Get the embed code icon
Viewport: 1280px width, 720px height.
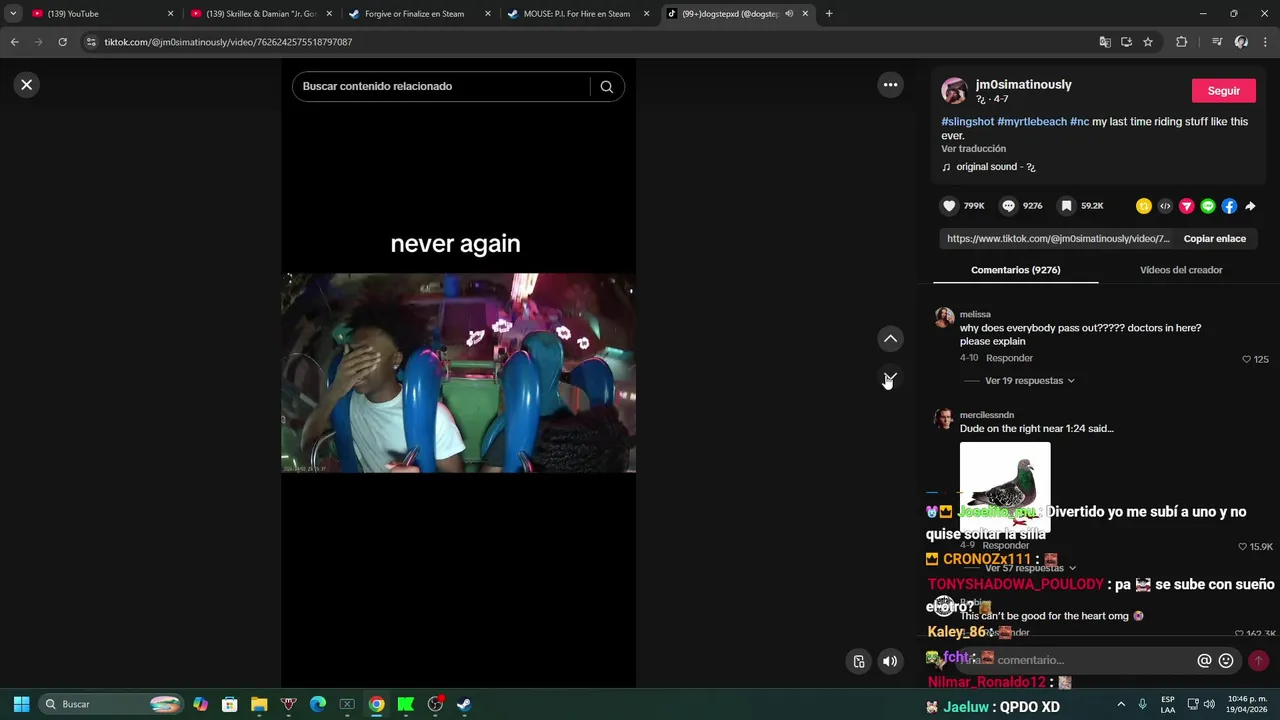1165,206
